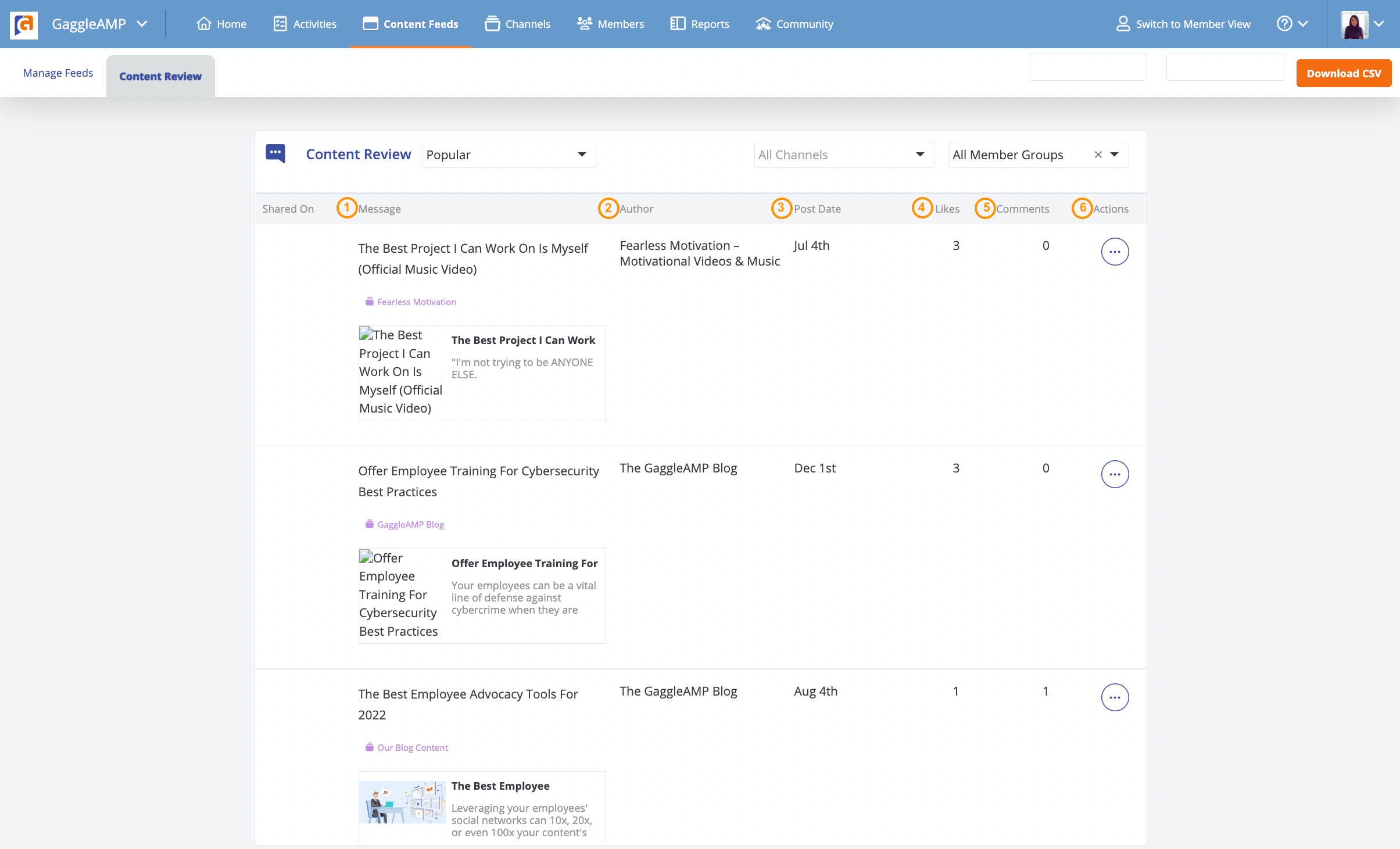Viewport: 1400px width, 849px height.
Task: Click the Comments column header
Action: (x=1023, y=209)
